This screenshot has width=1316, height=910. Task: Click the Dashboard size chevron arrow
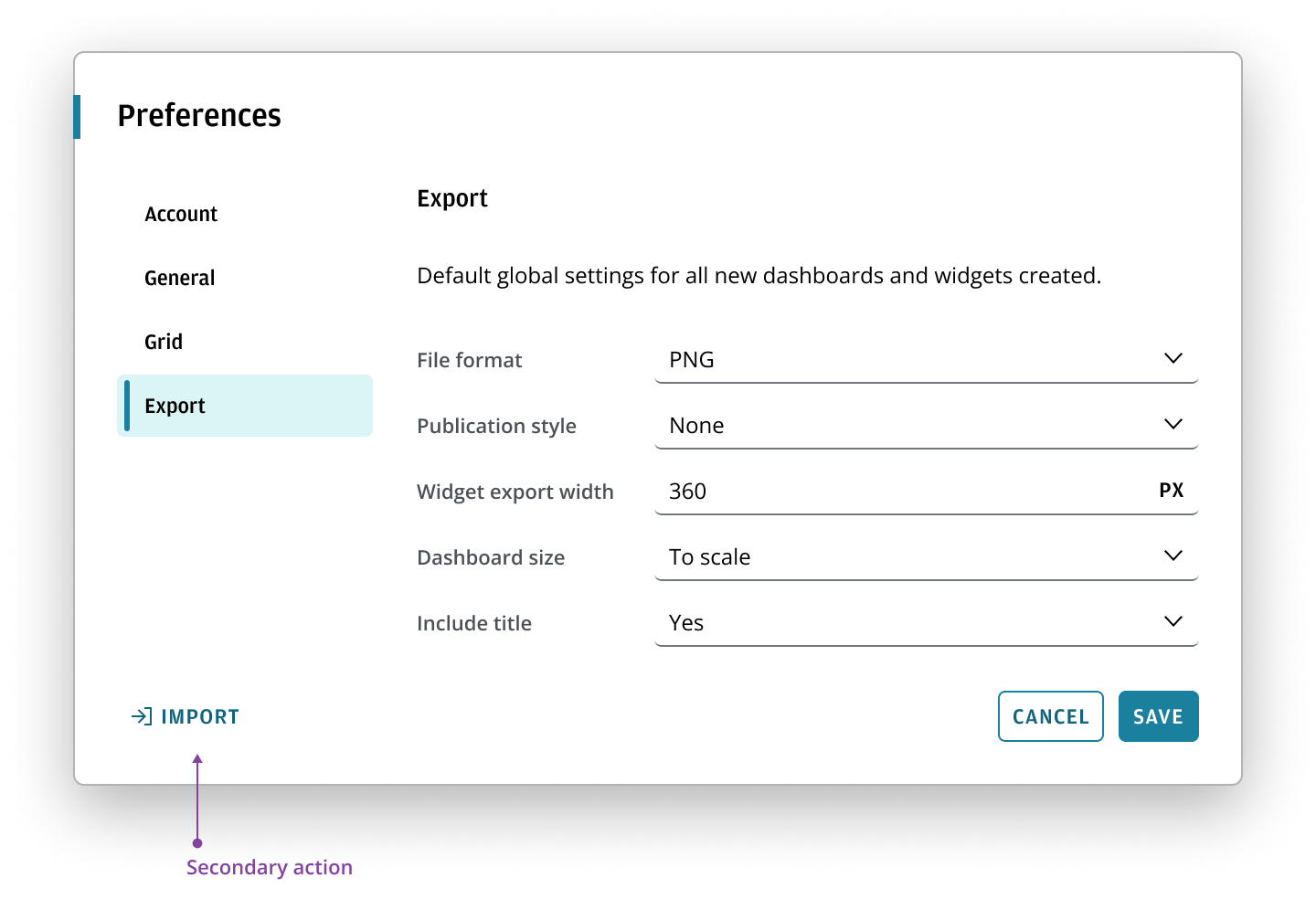coord(1173,556)
